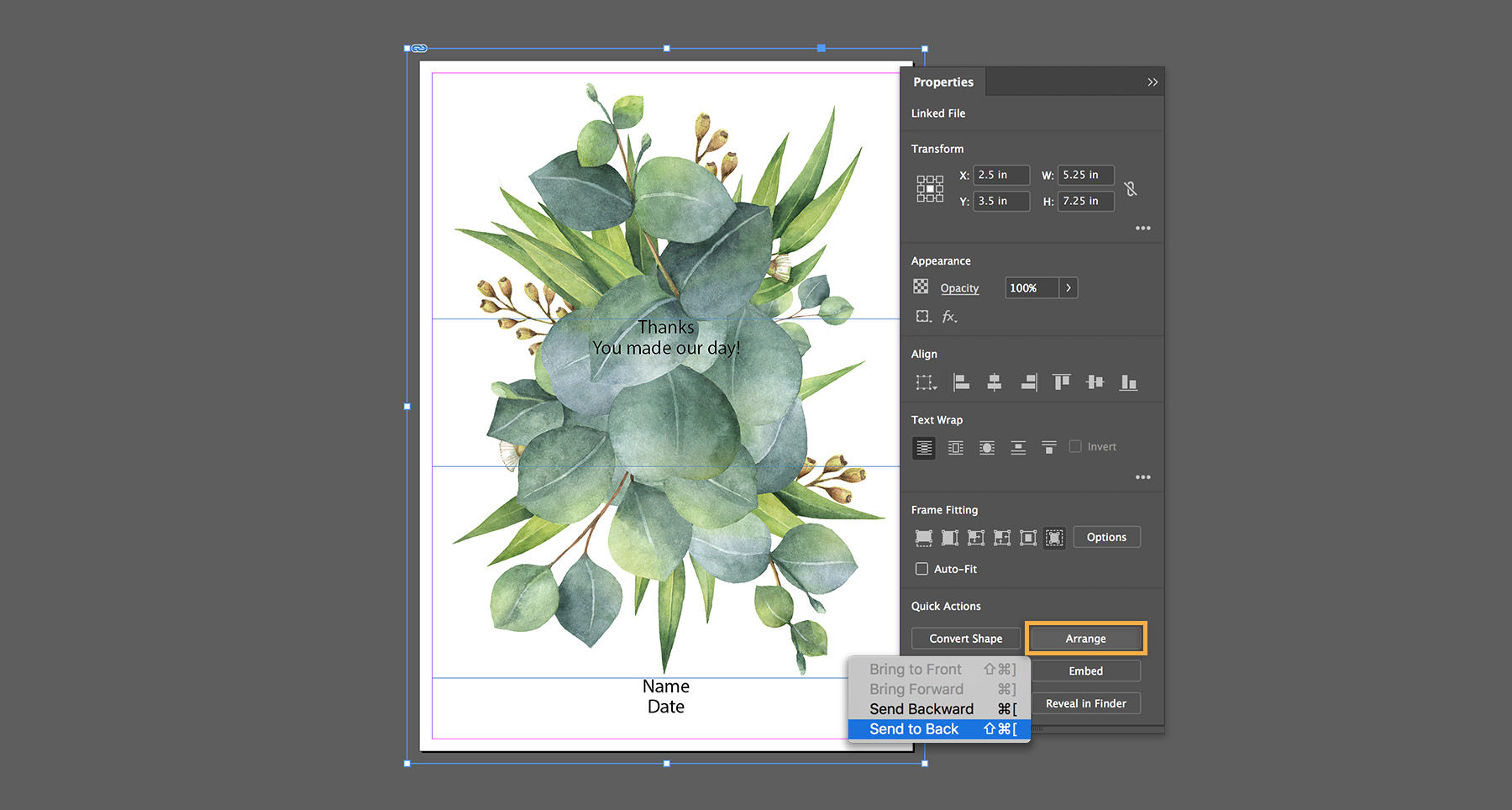Expand additional Text Wrap options via ellipsis

[x=1142, y=477]
